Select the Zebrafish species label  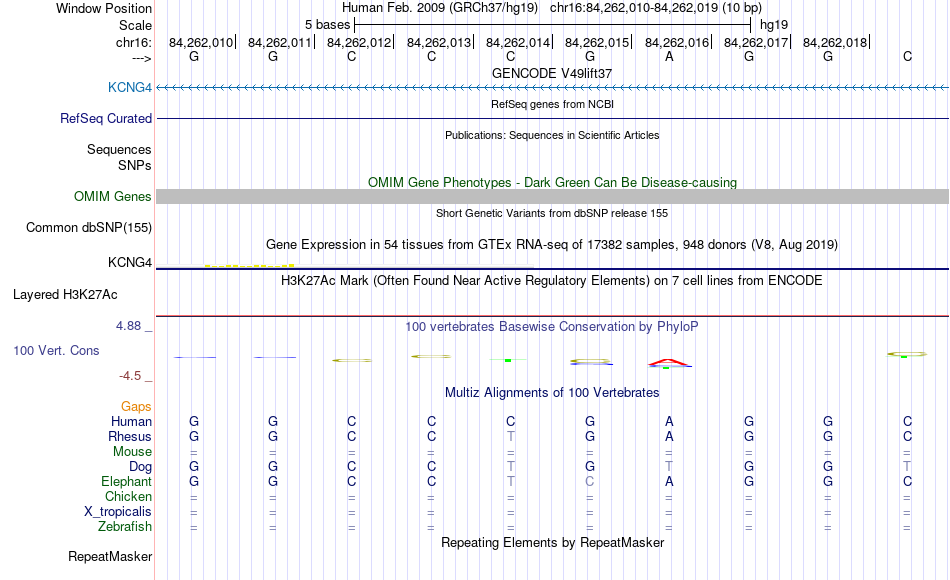coord(125,527)
